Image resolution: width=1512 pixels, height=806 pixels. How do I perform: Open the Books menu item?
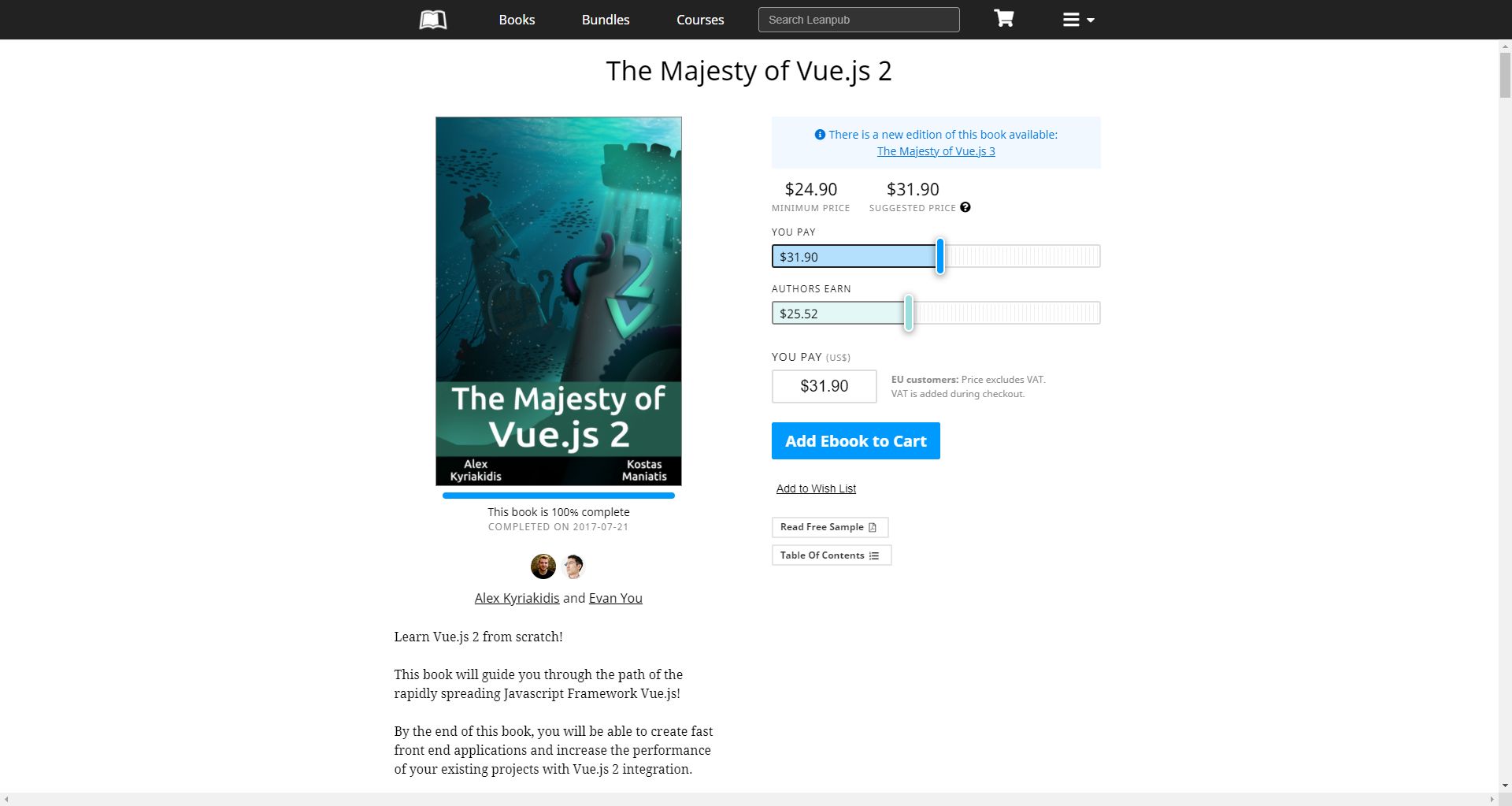tap(517, 20)
